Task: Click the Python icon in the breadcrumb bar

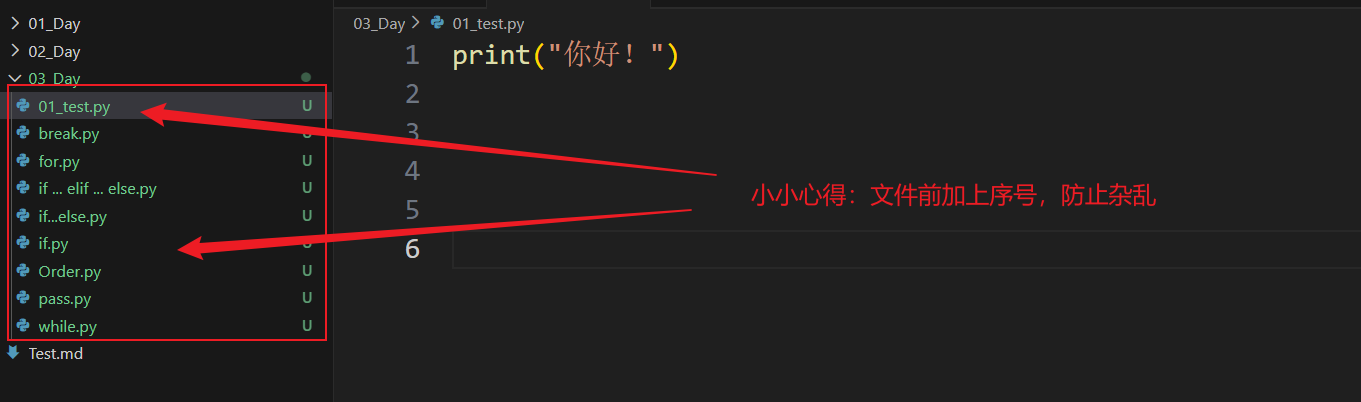Action: tap(437, 23)
